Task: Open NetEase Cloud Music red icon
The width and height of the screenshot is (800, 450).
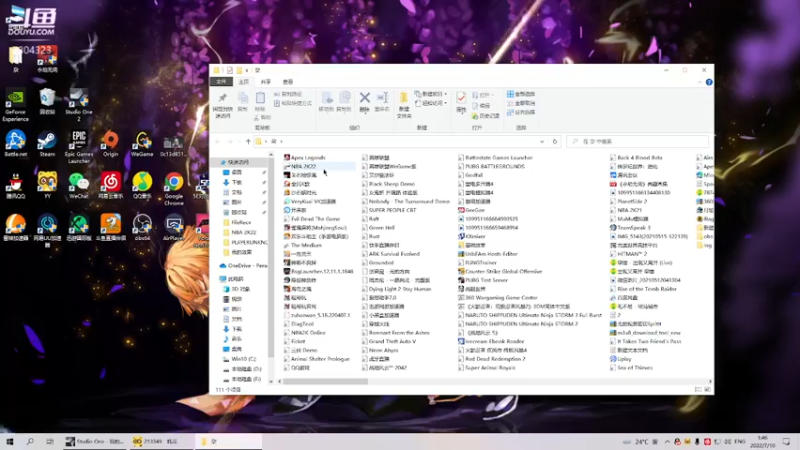Action: coord(110,185)
